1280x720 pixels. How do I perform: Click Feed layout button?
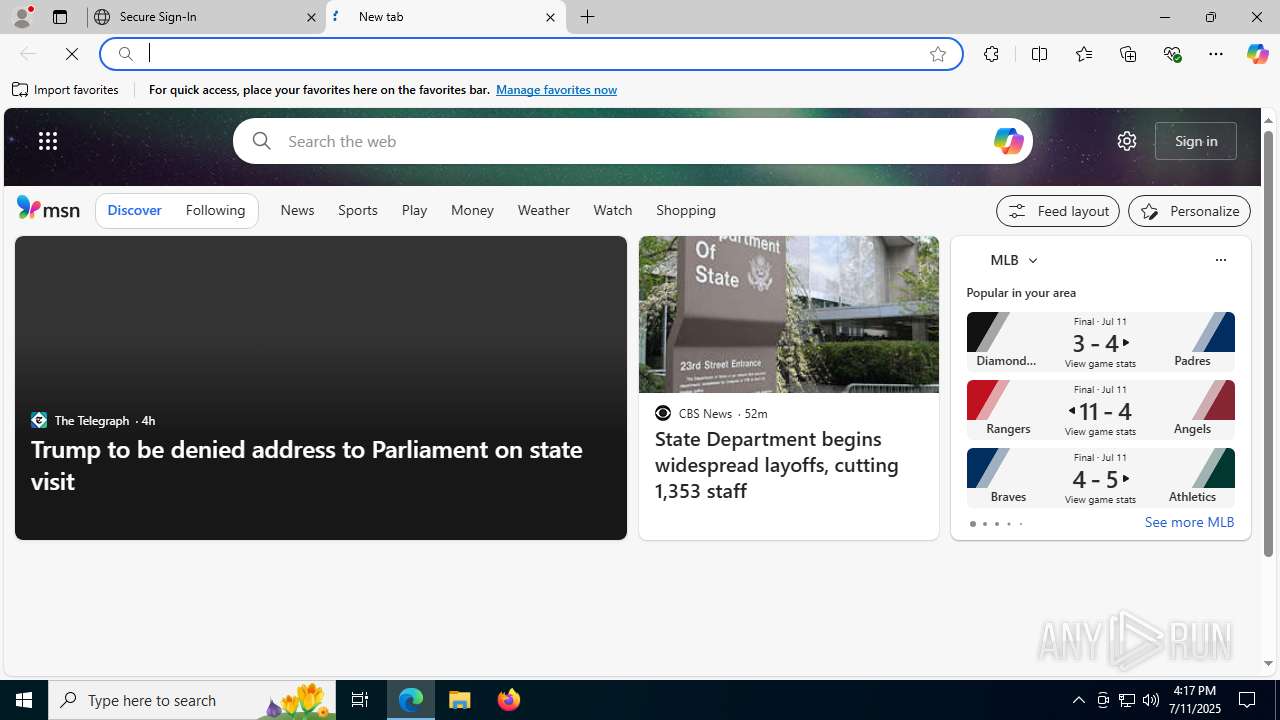click(1058, 211)
